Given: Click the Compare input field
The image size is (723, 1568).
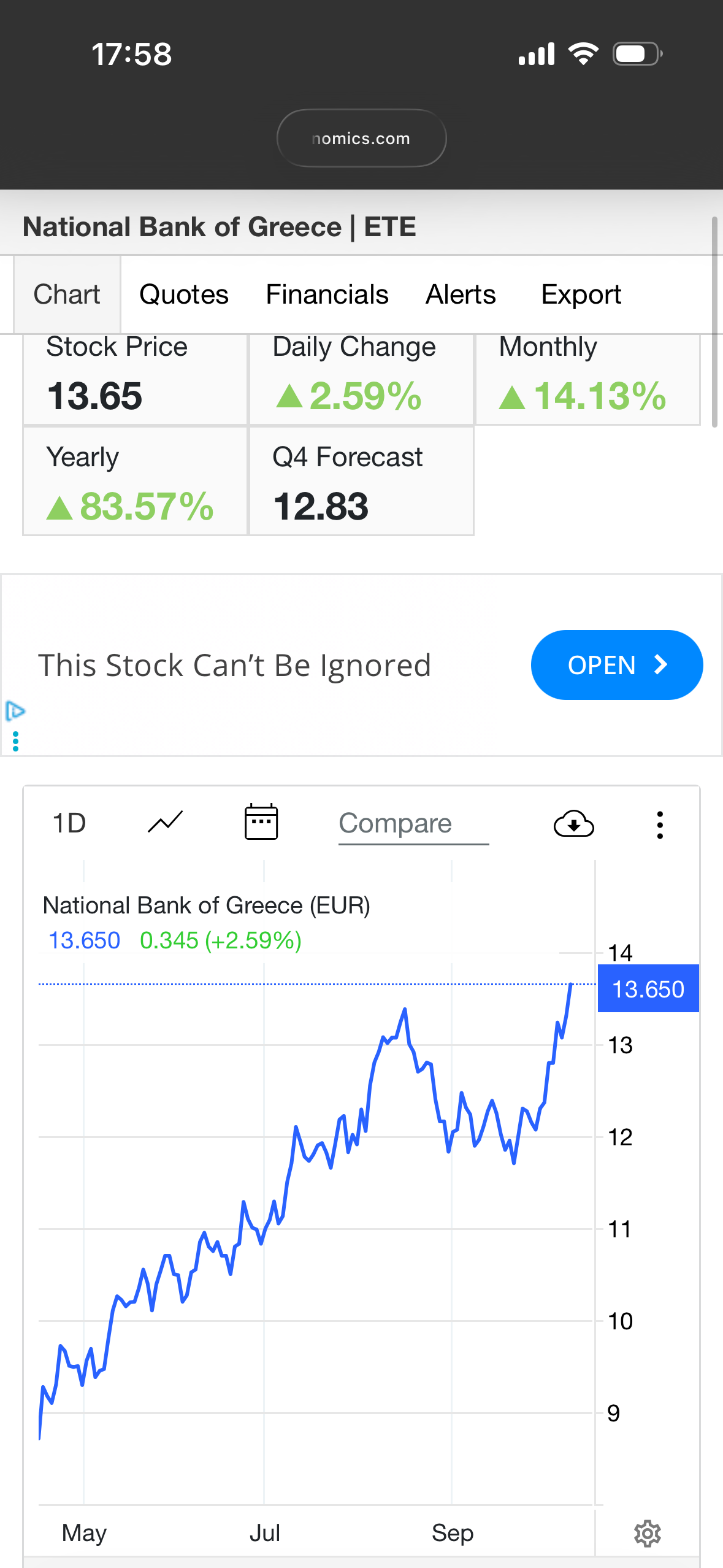Looking at the screenshot, I should click(x=413, y=824).
